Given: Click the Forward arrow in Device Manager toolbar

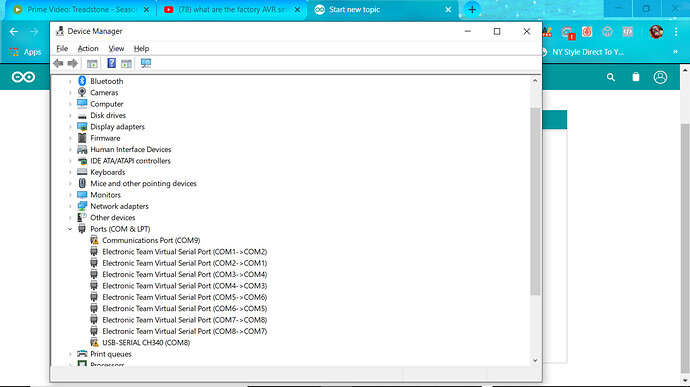Looking at the screenshot, I should pos(73,63).
